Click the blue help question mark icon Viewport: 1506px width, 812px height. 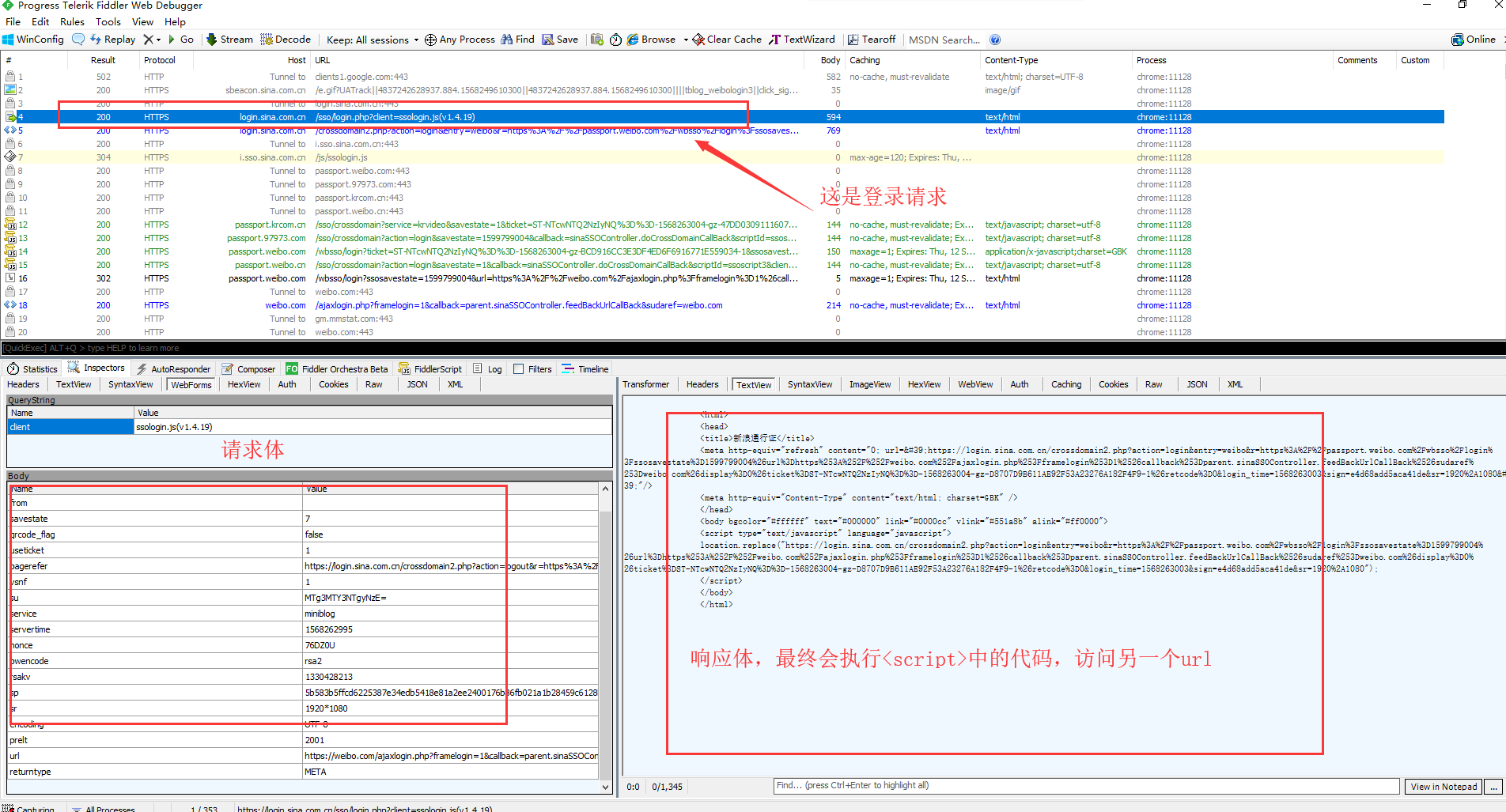tap(995, 40)
